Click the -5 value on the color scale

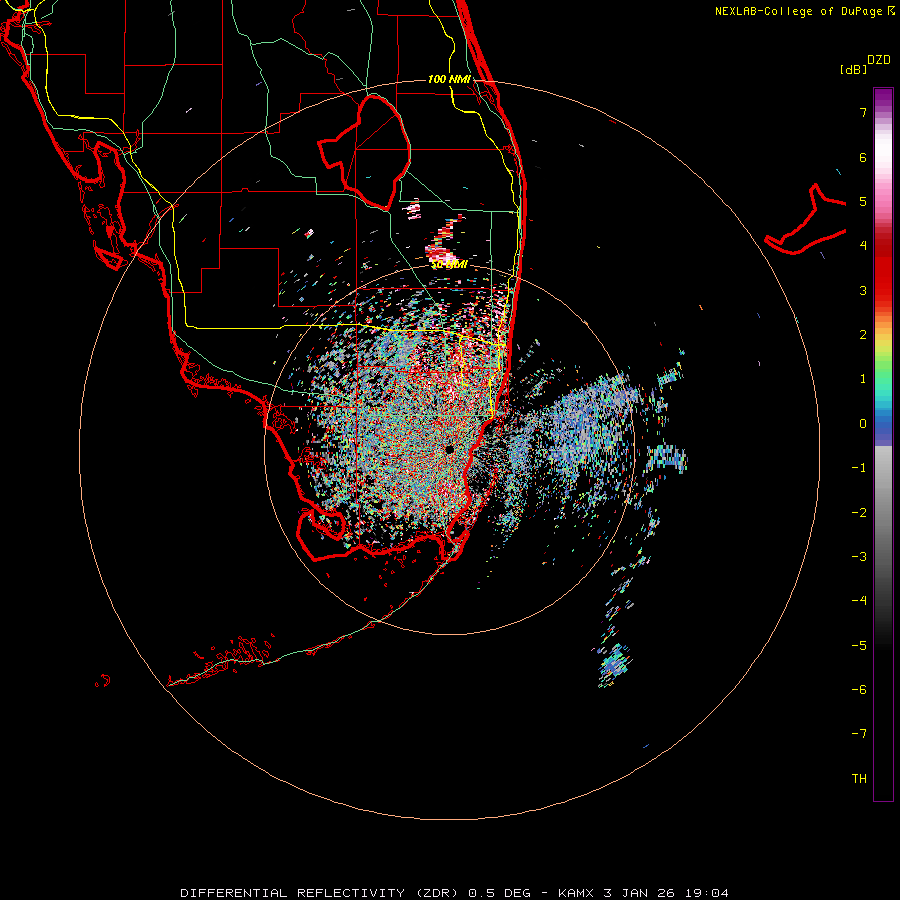859,646
